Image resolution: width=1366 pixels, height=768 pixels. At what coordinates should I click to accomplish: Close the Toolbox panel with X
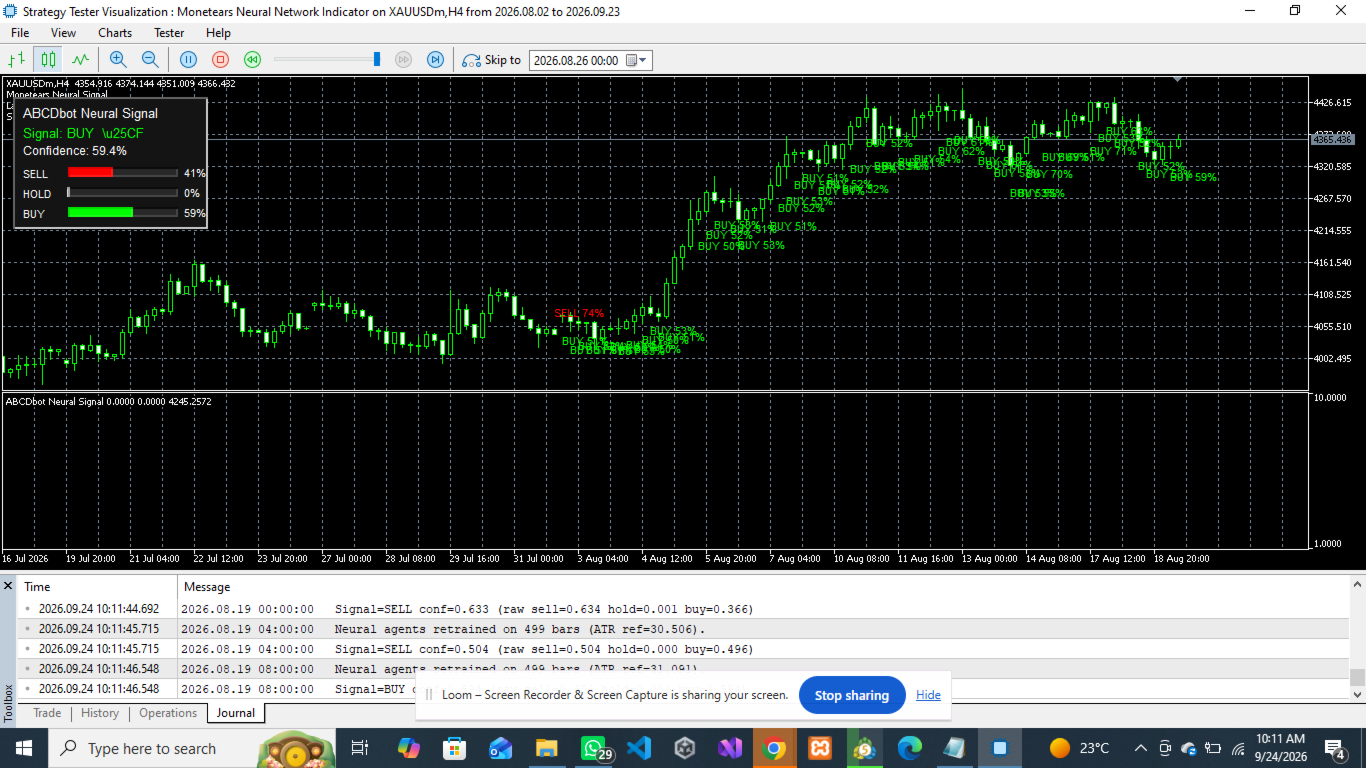(8, 586)
